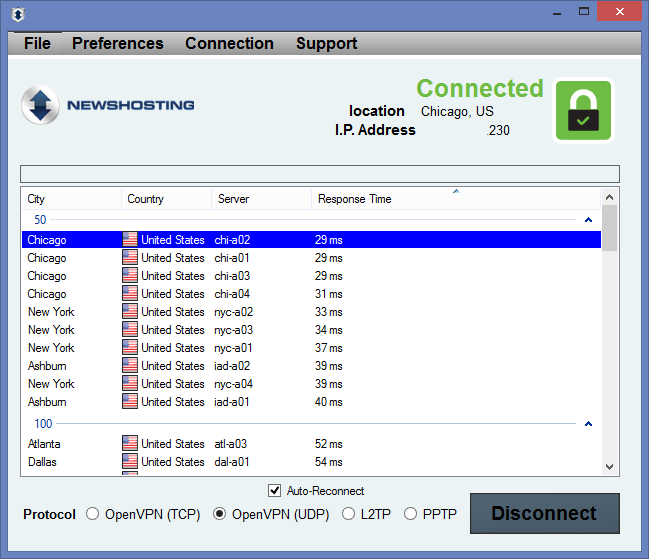Click the US flag in iad-a02 row
The width and height of the screenshot is (649, 559).
(x=130, y=365)
